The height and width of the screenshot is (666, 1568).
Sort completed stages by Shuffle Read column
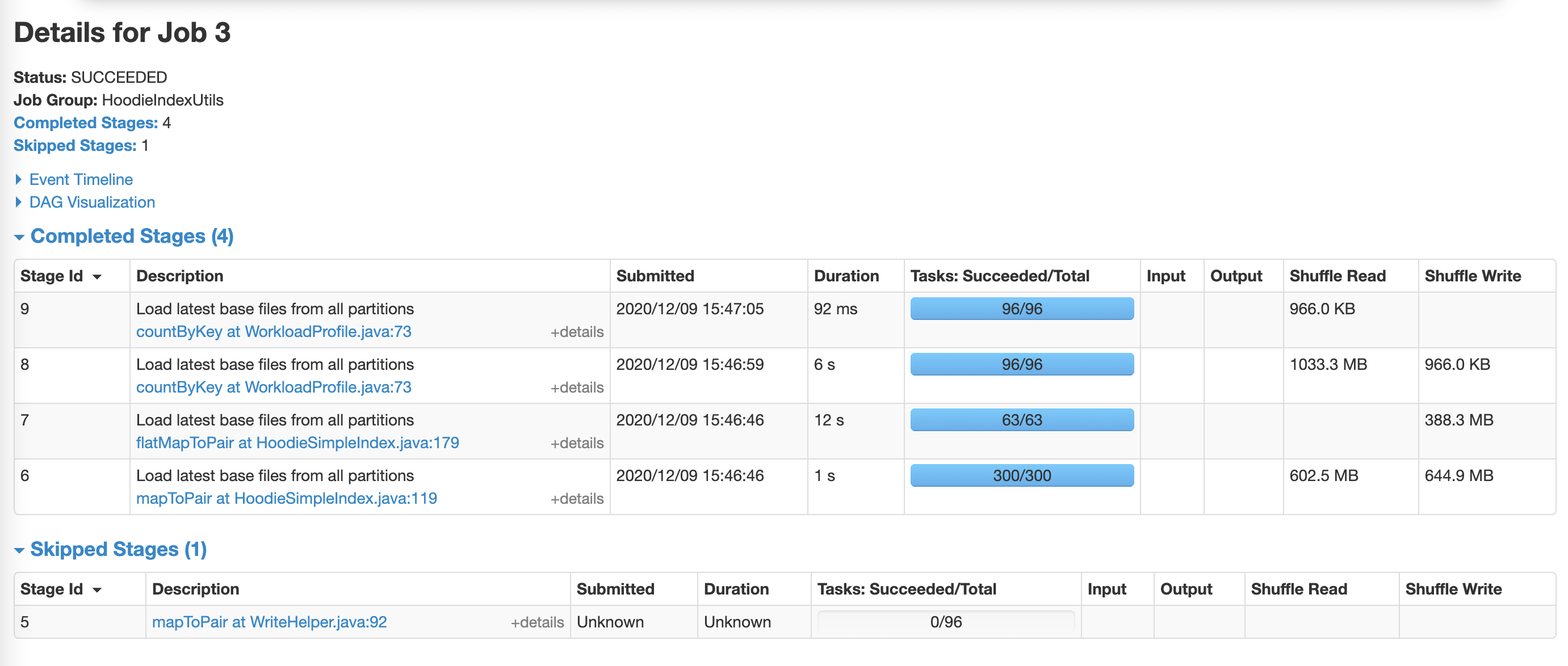point(1337,276)
